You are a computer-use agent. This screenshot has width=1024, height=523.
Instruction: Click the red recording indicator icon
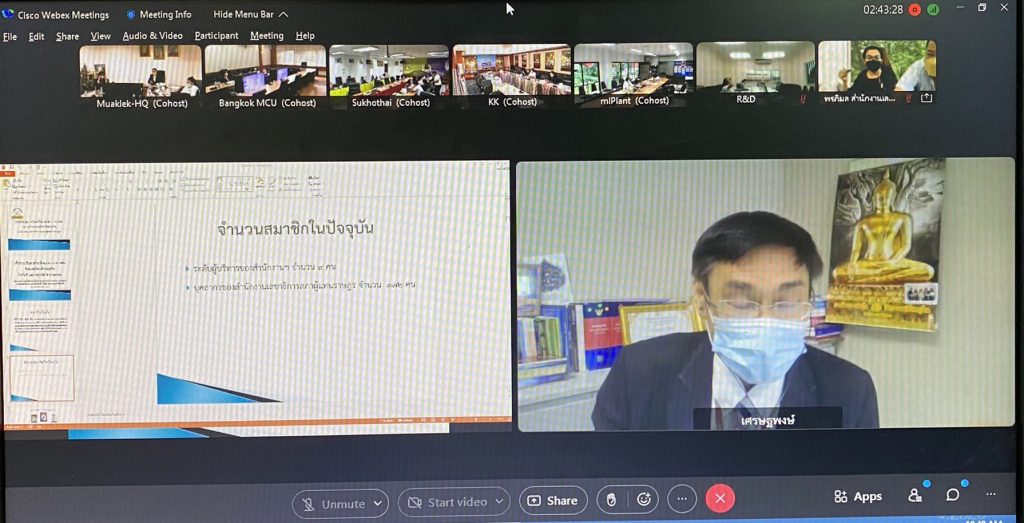coord(915,10)
